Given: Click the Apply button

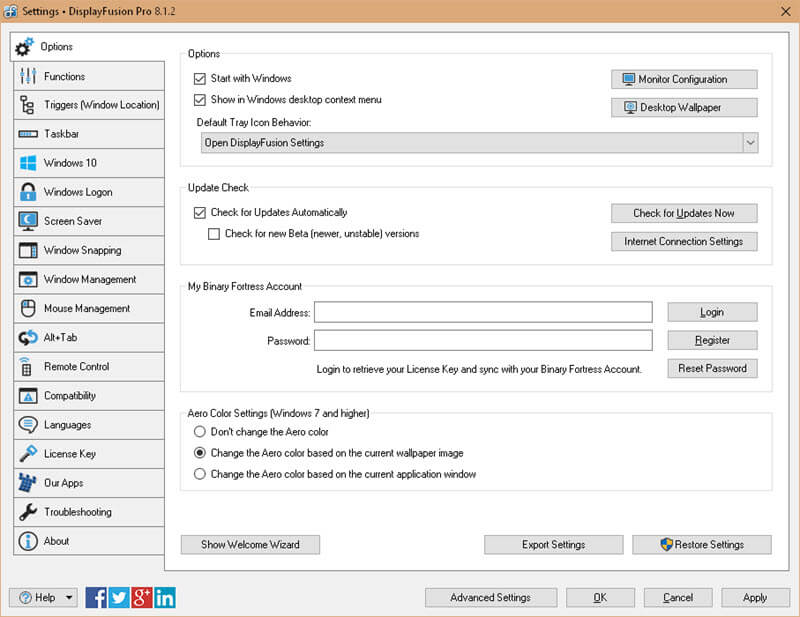Looking at the screenshot, I should pos(756,598).
